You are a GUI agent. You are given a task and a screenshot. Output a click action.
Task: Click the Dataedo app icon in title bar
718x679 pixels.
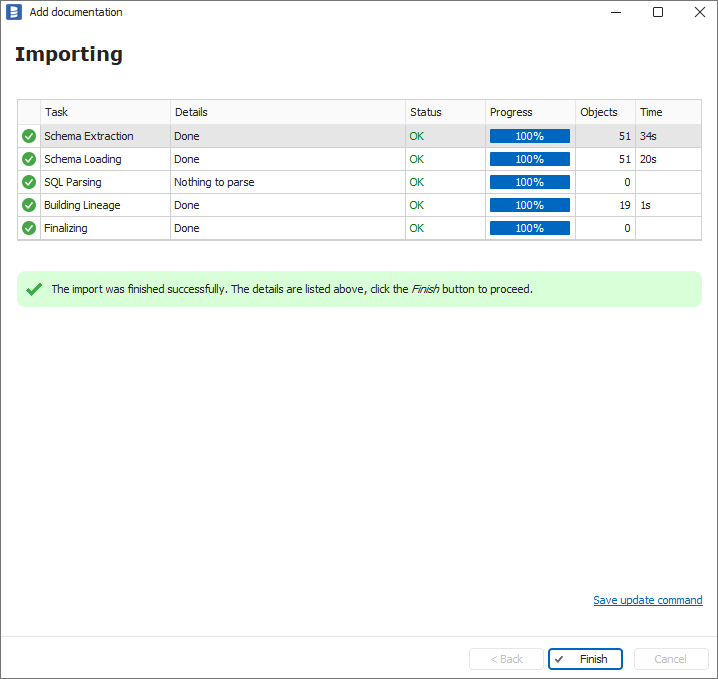pos(14,12)
